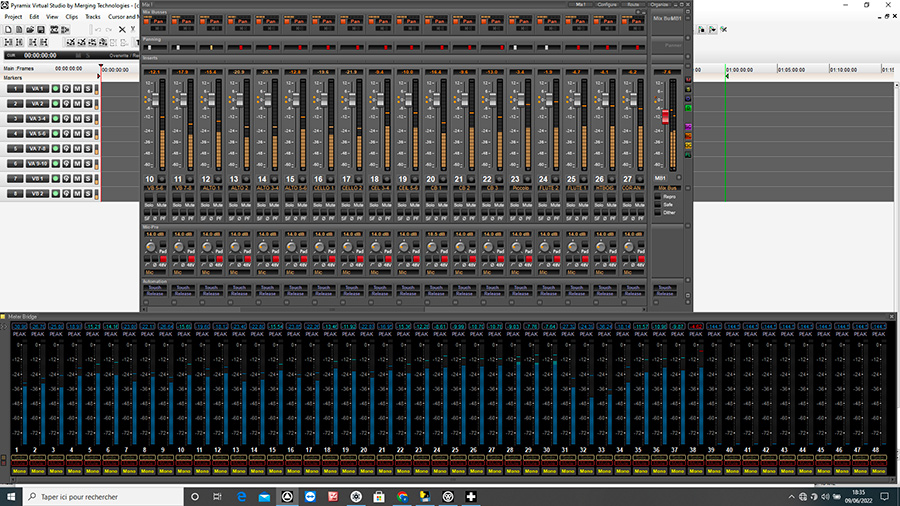Click the Pyramix app icon on the taskbar
900x506 pixels.
tap(287, 497)
